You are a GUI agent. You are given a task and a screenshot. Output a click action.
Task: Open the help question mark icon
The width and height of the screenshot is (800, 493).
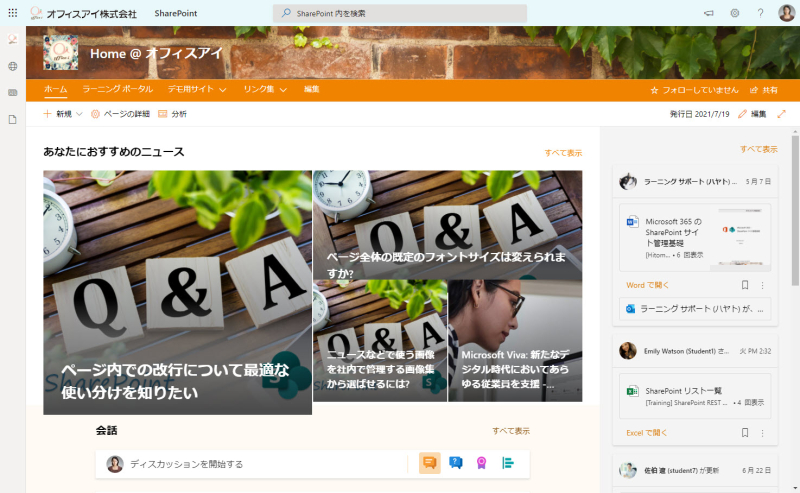[x=760, y=13]
